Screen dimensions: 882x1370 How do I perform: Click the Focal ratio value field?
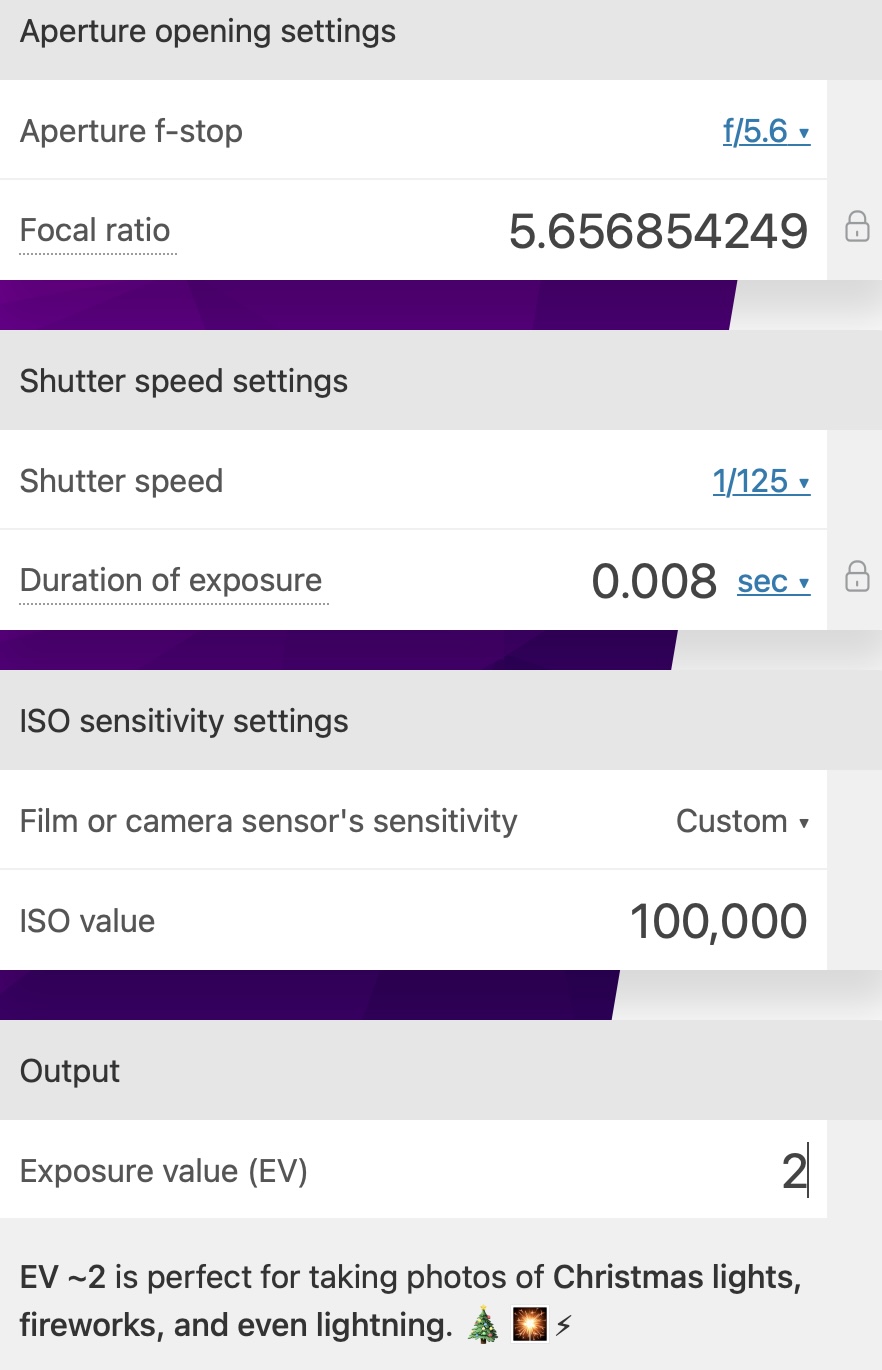pos(658,231)
